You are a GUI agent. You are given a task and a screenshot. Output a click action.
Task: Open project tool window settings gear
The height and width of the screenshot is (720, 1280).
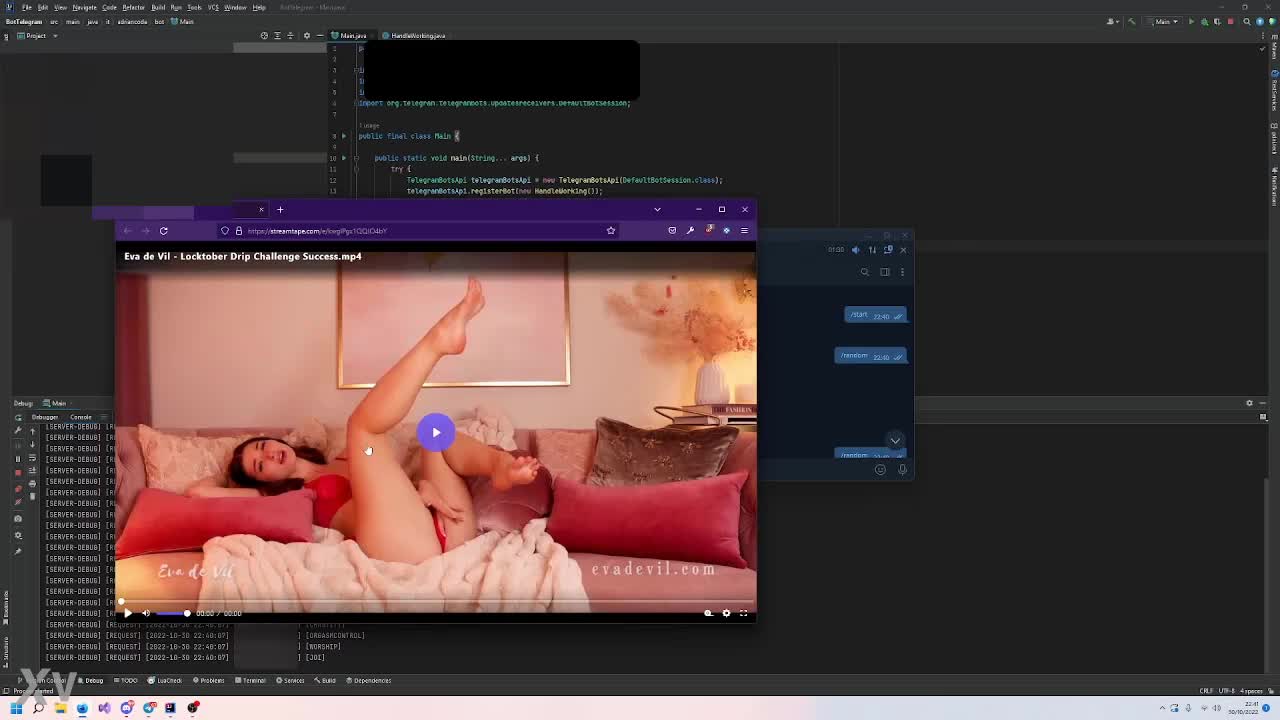(x=307, y=36)
